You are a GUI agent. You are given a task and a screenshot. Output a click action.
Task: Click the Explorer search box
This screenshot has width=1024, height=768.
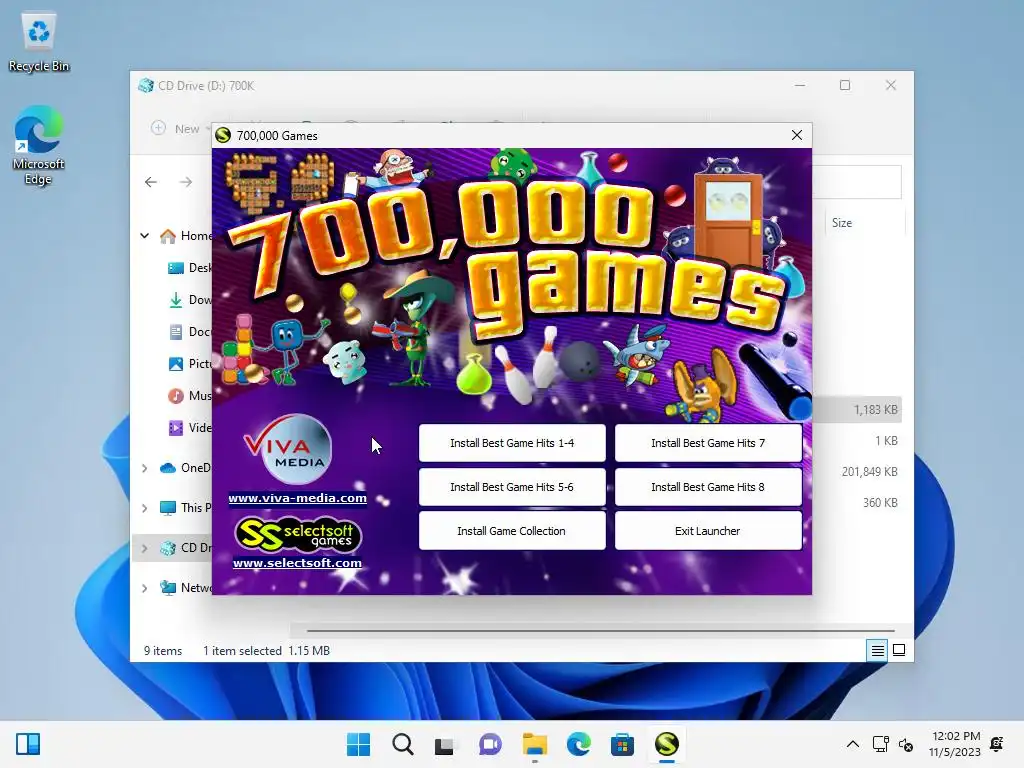point(857,182)
